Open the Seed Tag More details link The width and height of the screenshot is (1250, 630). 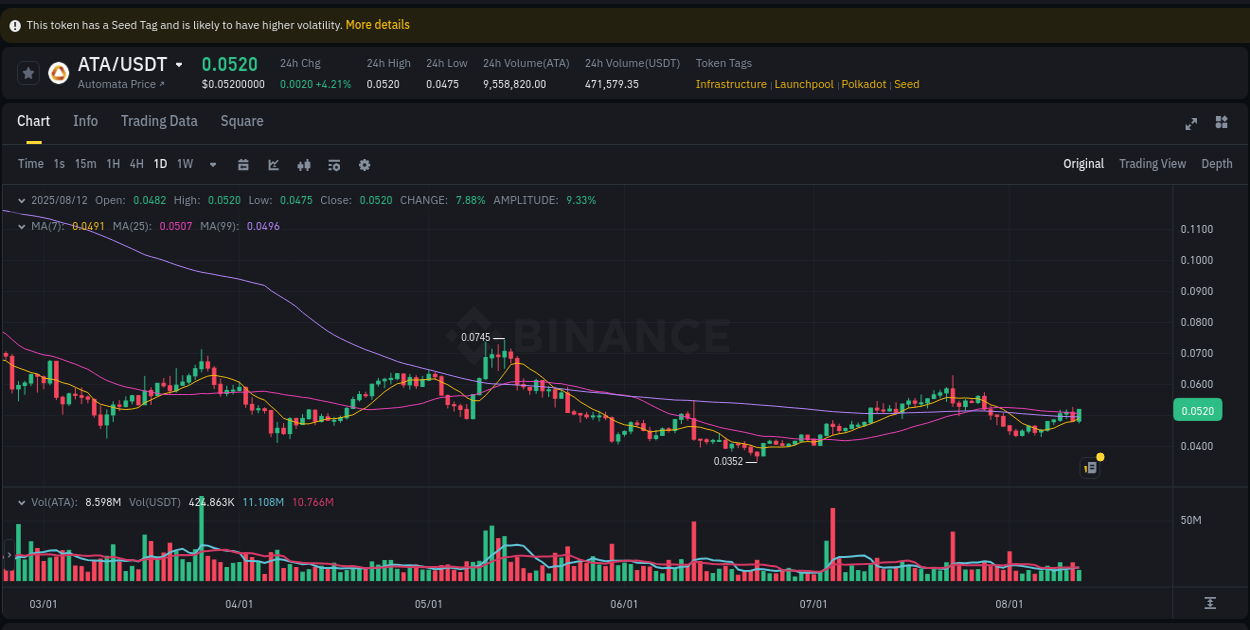pyautogui.click(x=377, y=24)
